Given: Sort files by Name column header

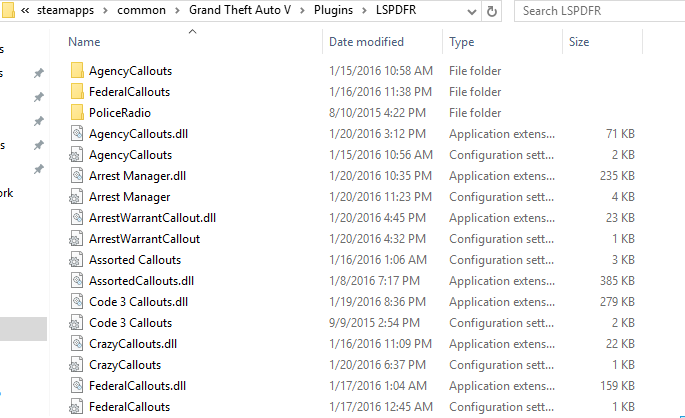Looking at the screenshot, I should click(x=84, y=42).
